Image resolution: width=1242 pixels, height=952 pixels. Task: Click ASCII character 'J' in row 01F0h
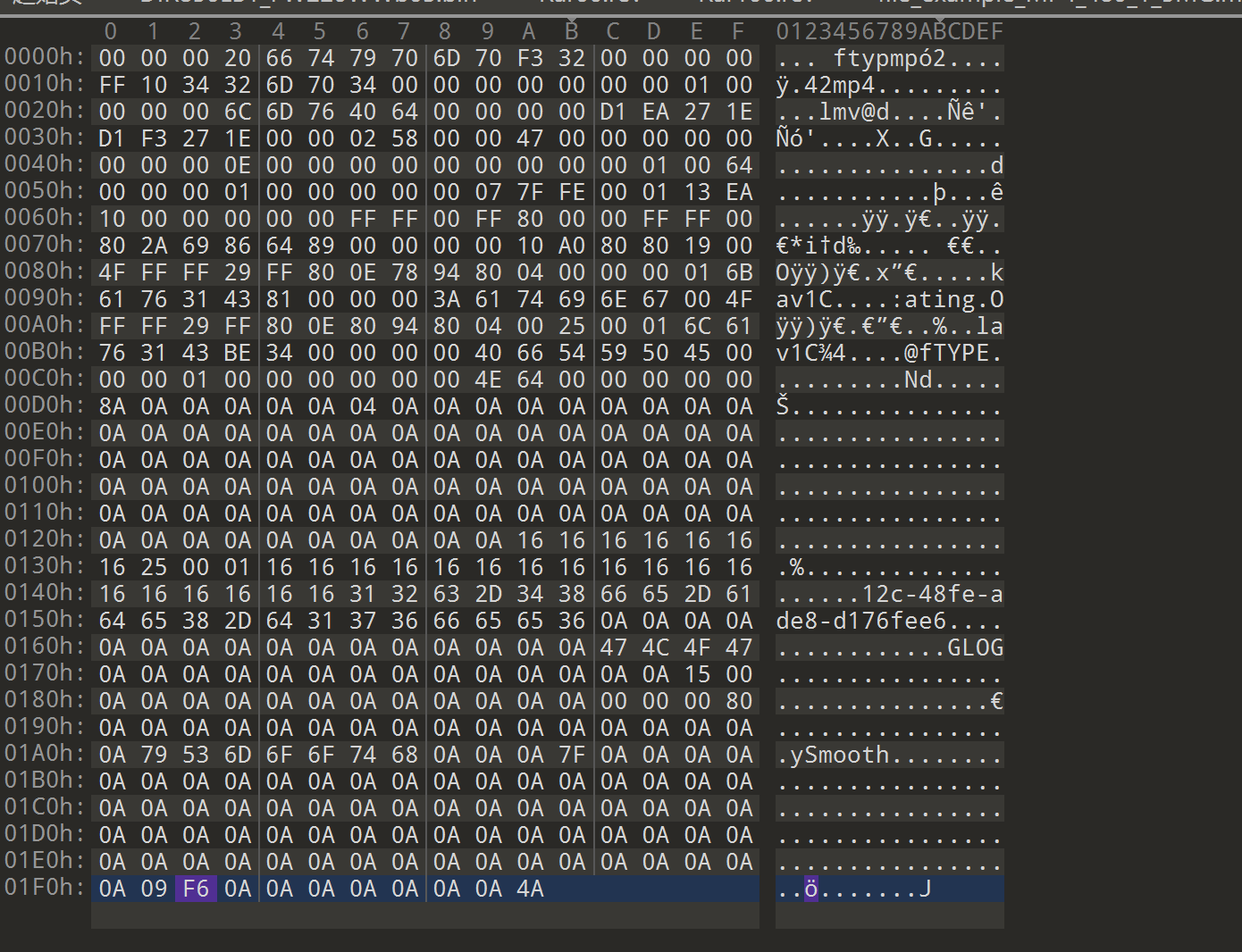(926, 889)
